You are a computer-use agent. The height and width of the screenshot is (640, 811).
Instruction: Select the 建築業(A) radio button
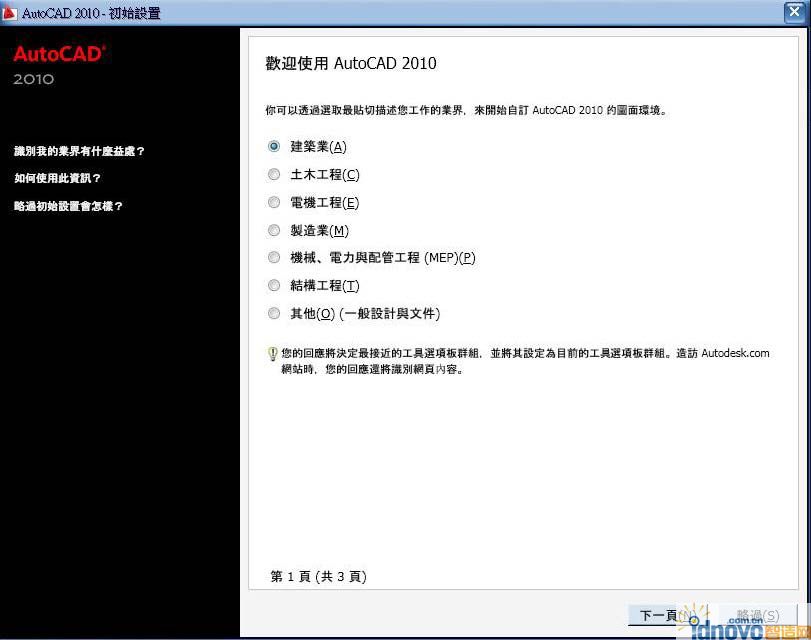(274, 146)
